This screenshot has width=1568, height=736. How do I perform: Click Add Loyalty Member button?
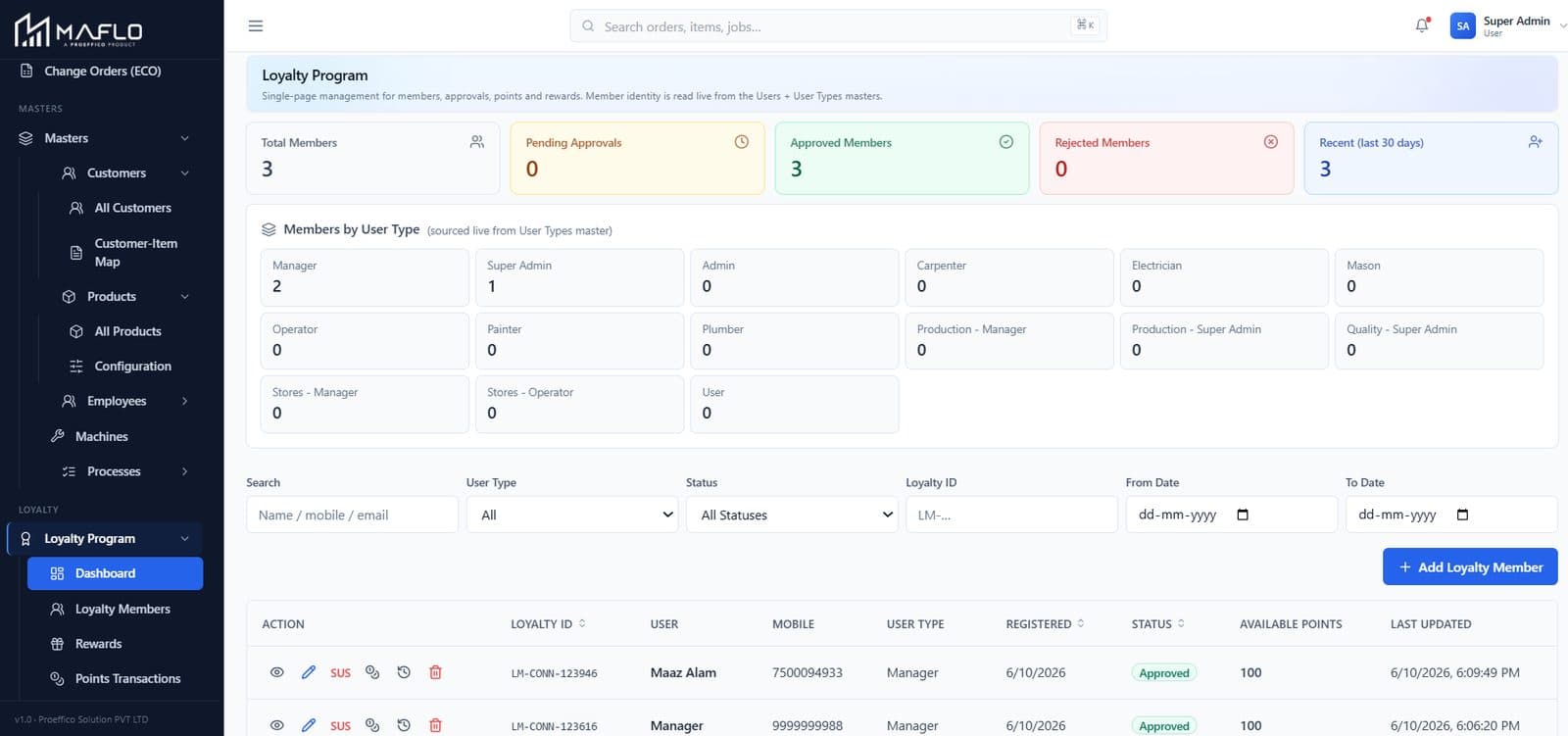pyautogui.click(x=1470, y=566)
